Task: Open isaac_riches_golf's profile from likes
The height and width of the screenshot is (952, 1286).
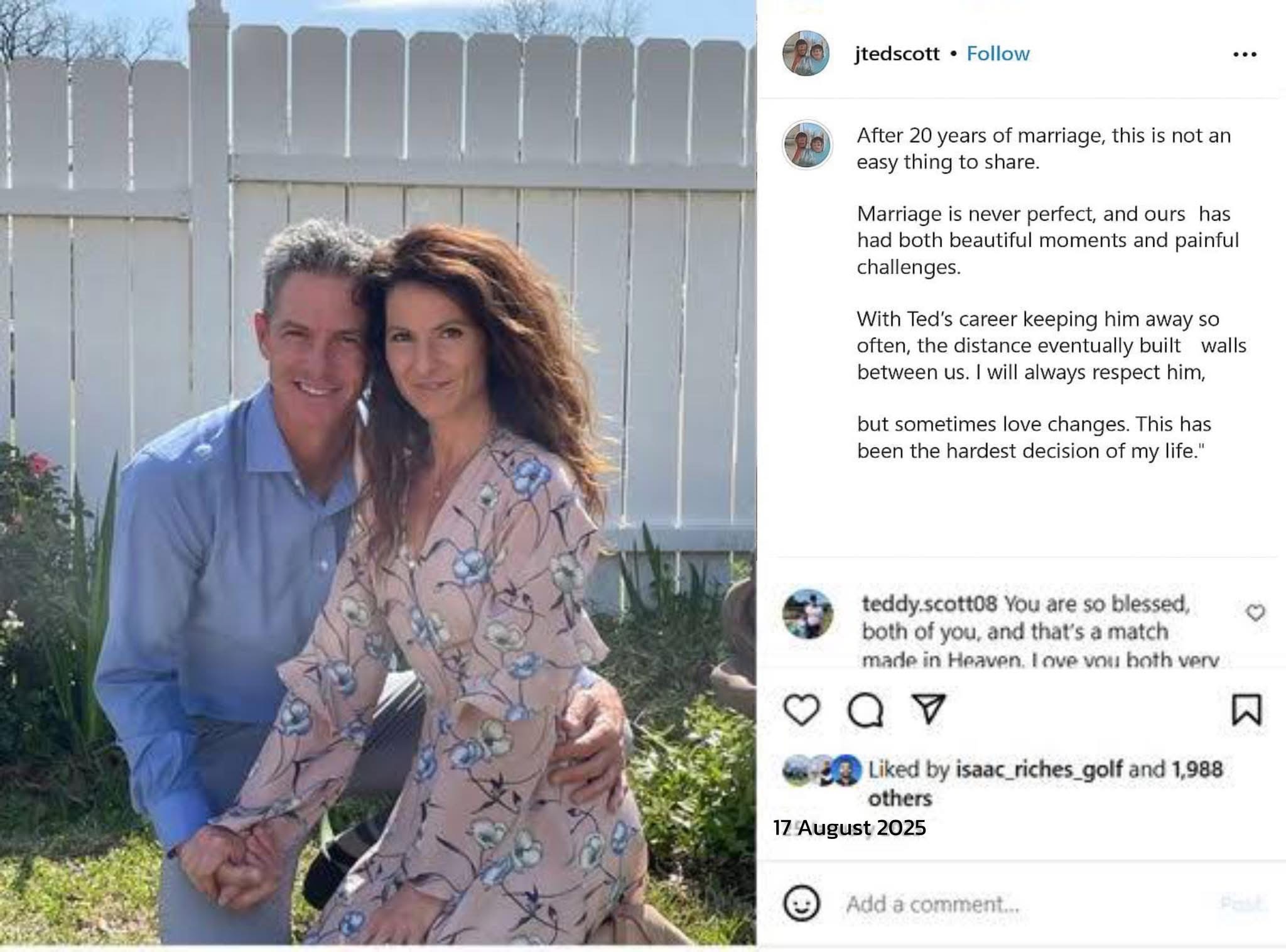Action: (1039, 769)
